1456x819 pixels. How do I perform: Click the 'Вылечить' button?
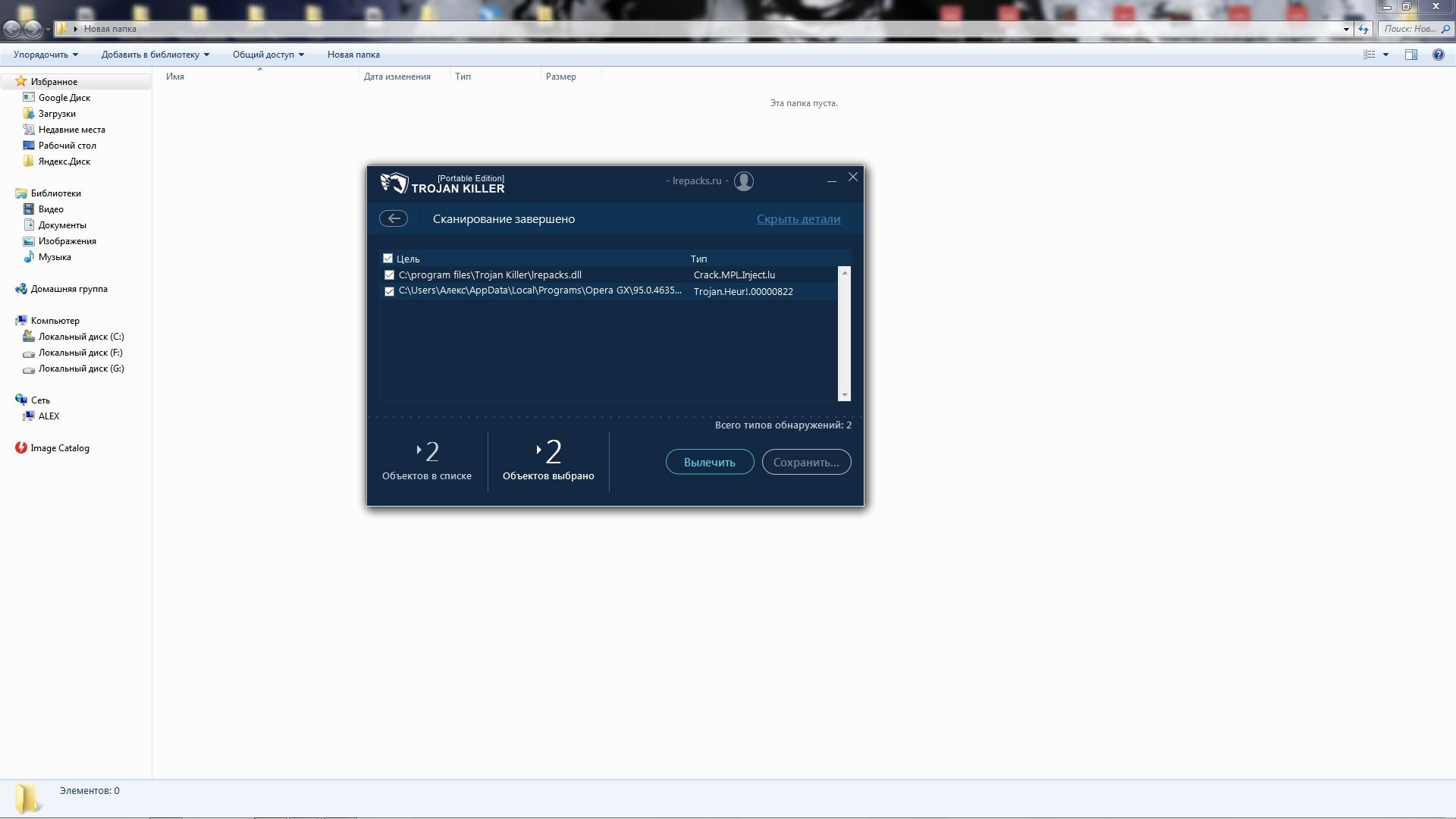click(710, 462)
